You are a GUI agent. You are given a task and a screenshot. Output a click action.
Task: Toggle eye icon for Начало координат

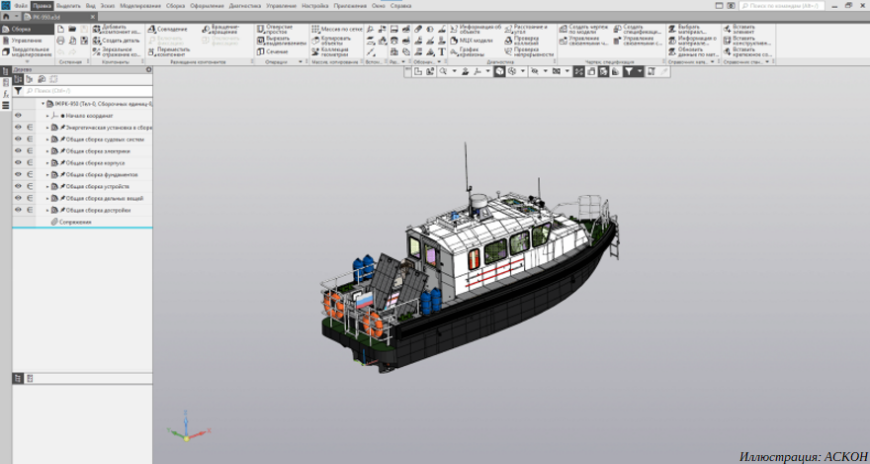coord(18,116)
